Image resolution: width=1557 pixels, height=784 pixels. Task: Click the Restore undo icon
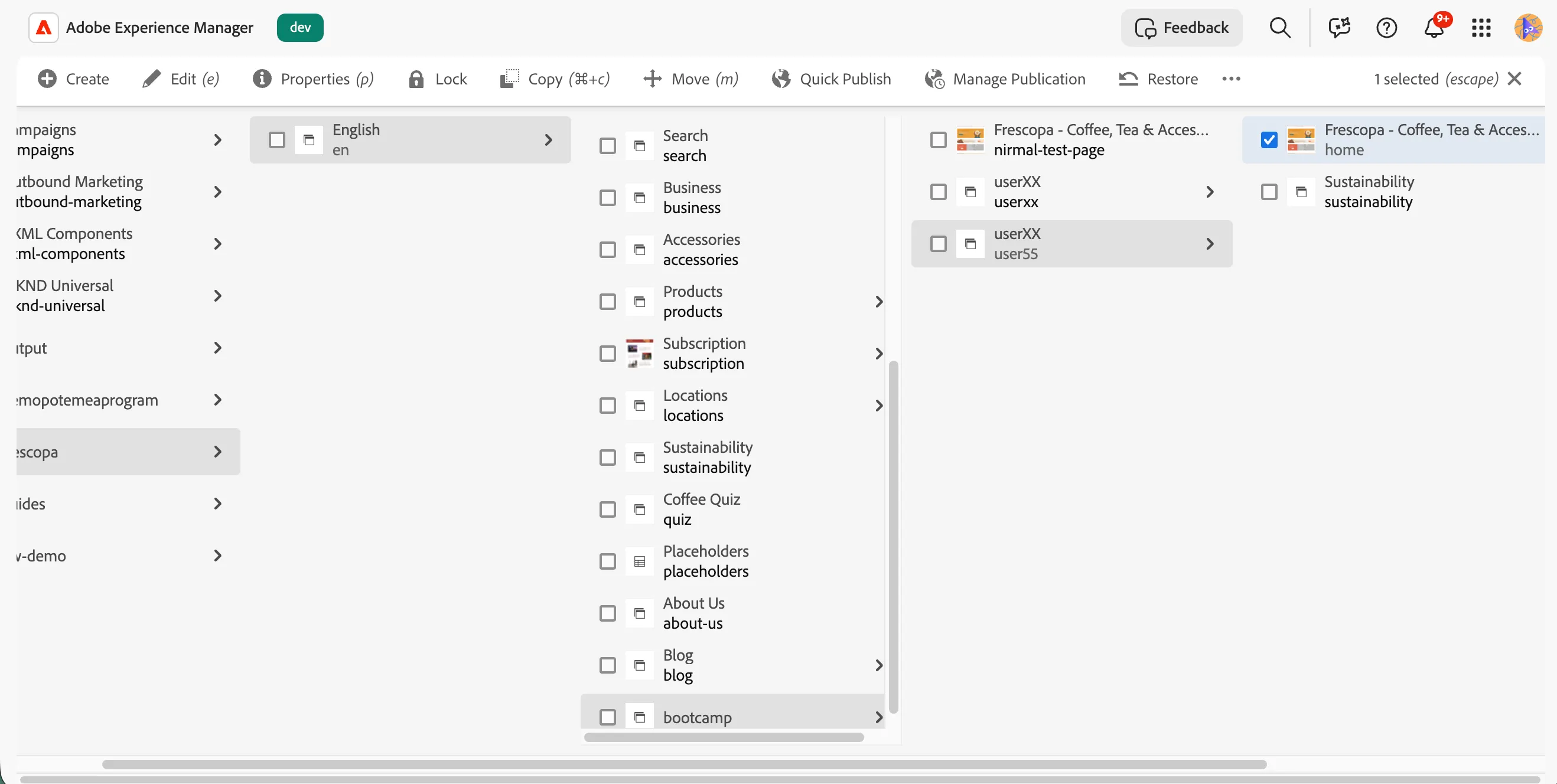click(1128, 79)
